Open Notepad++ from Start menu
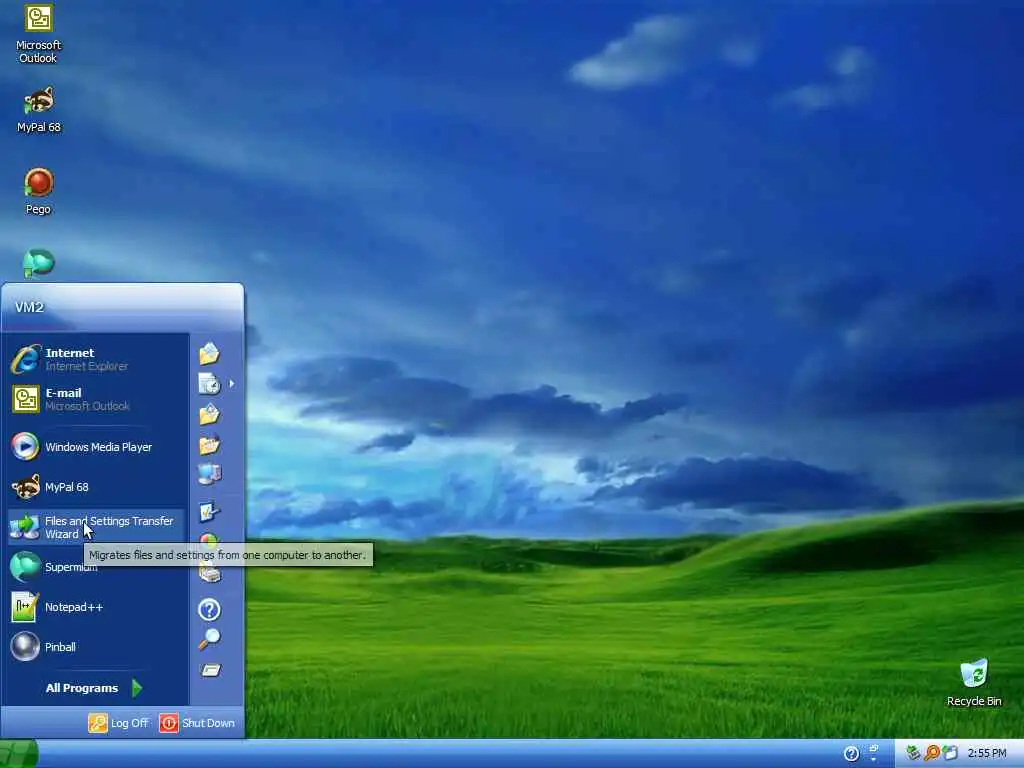This screenshot has width=1024, height=768. 96,607
